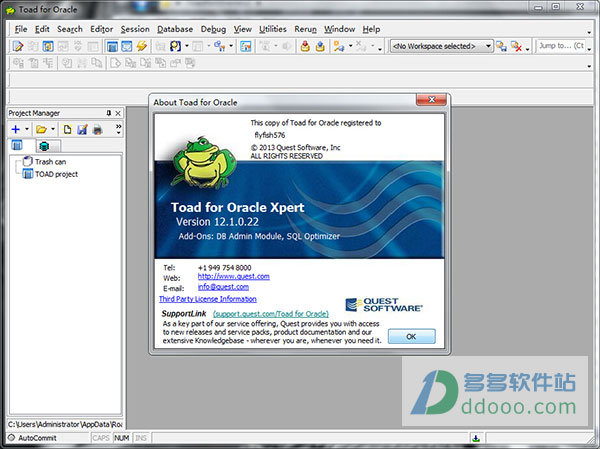The width and height of the screenshot is (600, 449).
Task: Open the File menu
Action: pos(21,29)
